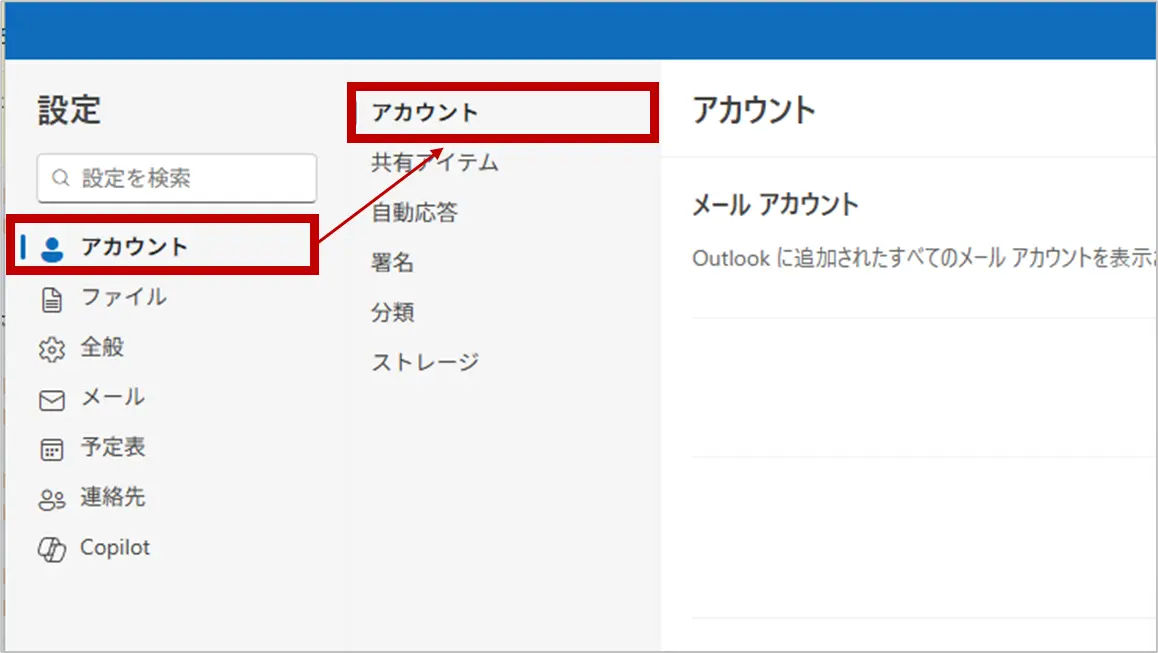This screenshot has width=1158, height=653.
Task: Click the メール アカウント section heading
Action: 775,205
